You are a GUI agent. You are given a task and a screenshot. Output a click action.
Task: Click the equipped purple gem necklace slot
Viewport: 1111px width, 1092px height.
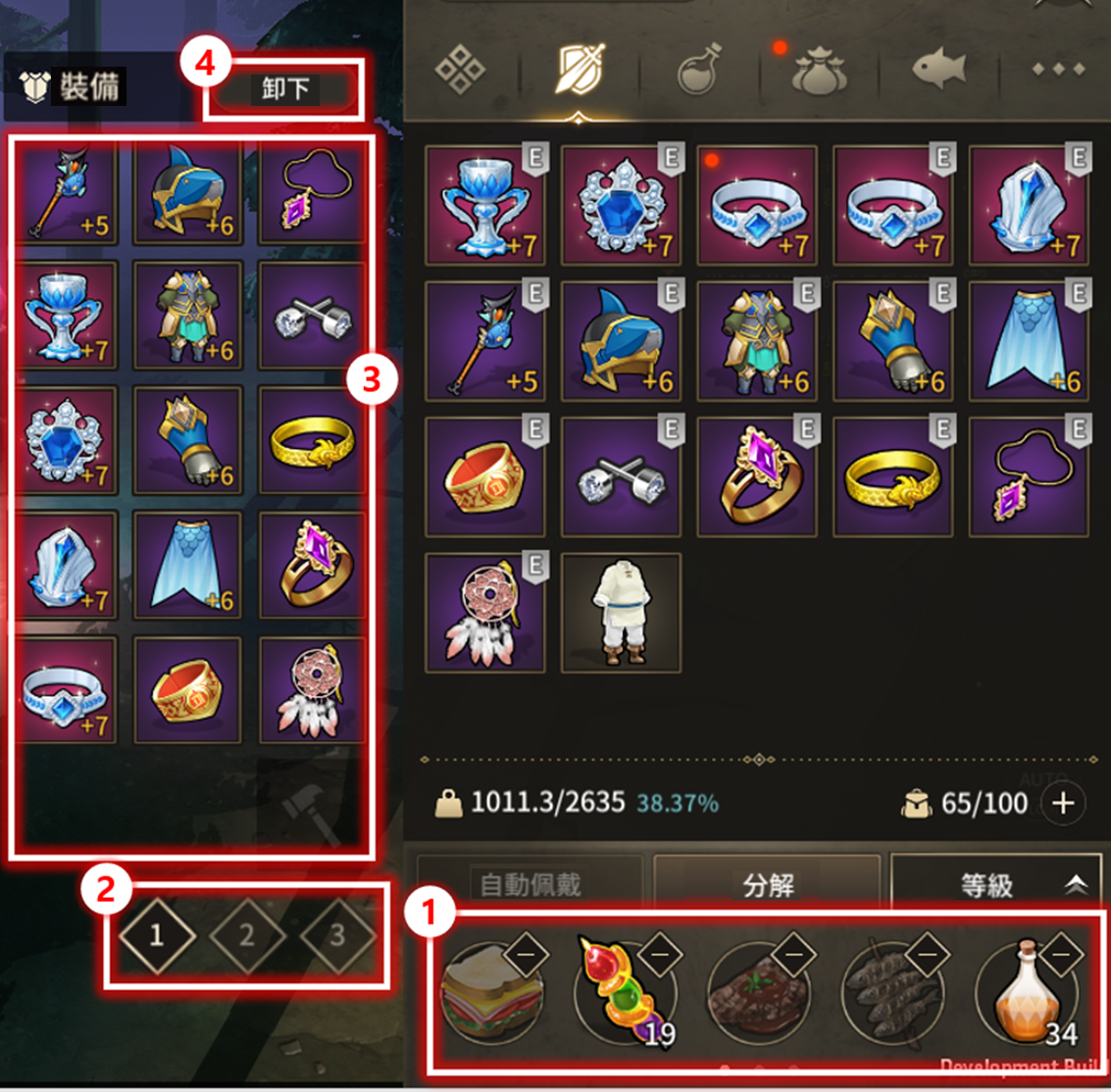(313, 191)
